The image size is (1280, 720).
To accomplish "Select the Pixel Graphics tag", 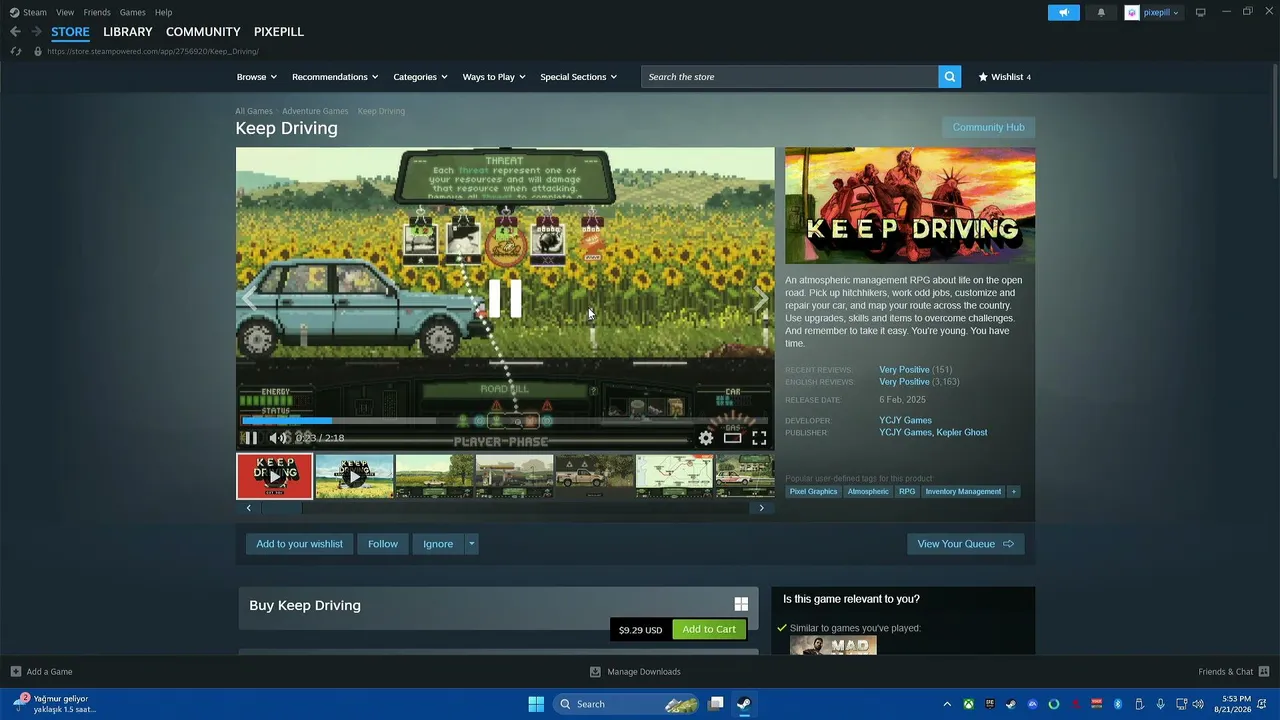I will pos(814,492).
